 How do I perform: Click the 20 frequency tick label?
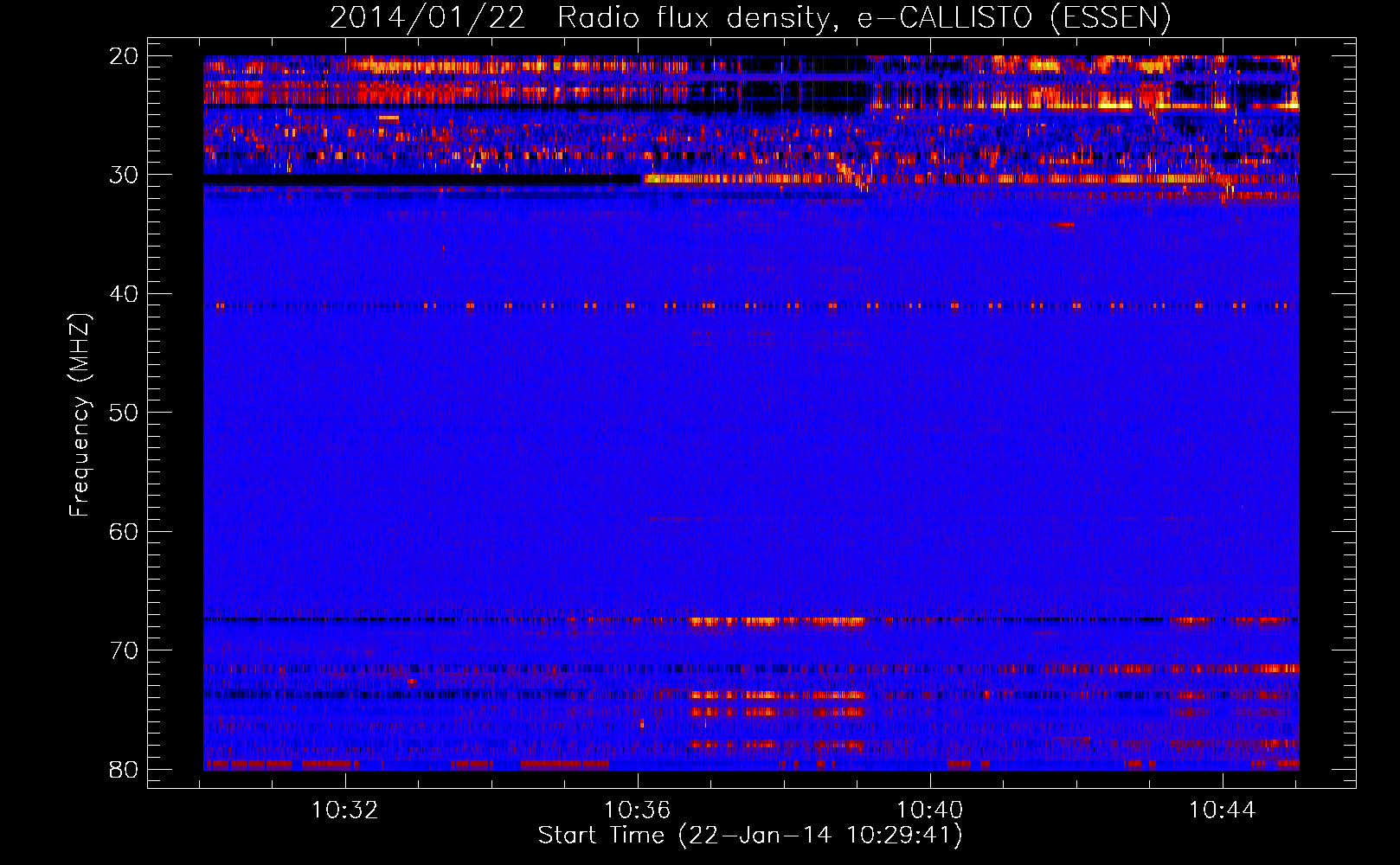(124, 56)
